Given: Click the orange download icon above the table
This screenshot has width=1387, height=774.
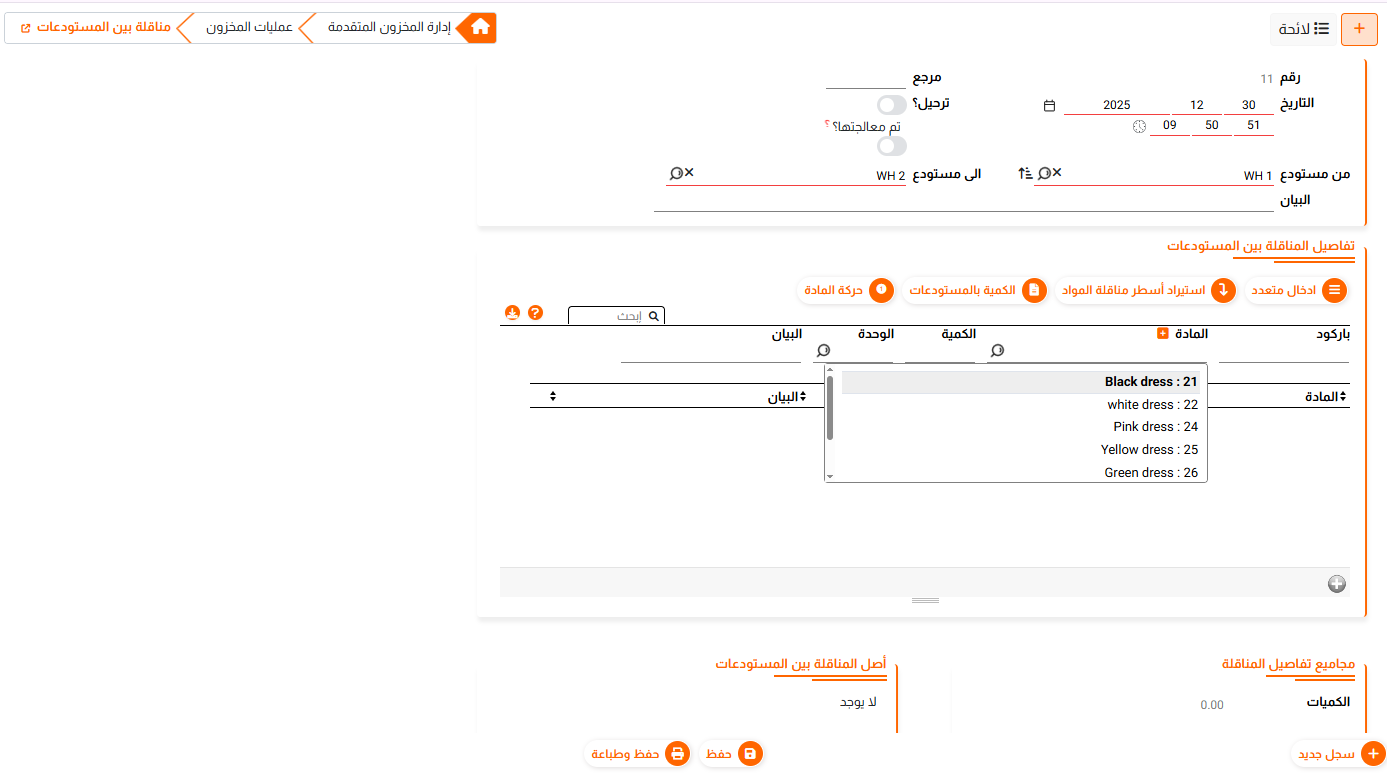Looking at the screenshot, I should (x=512, y=313).
